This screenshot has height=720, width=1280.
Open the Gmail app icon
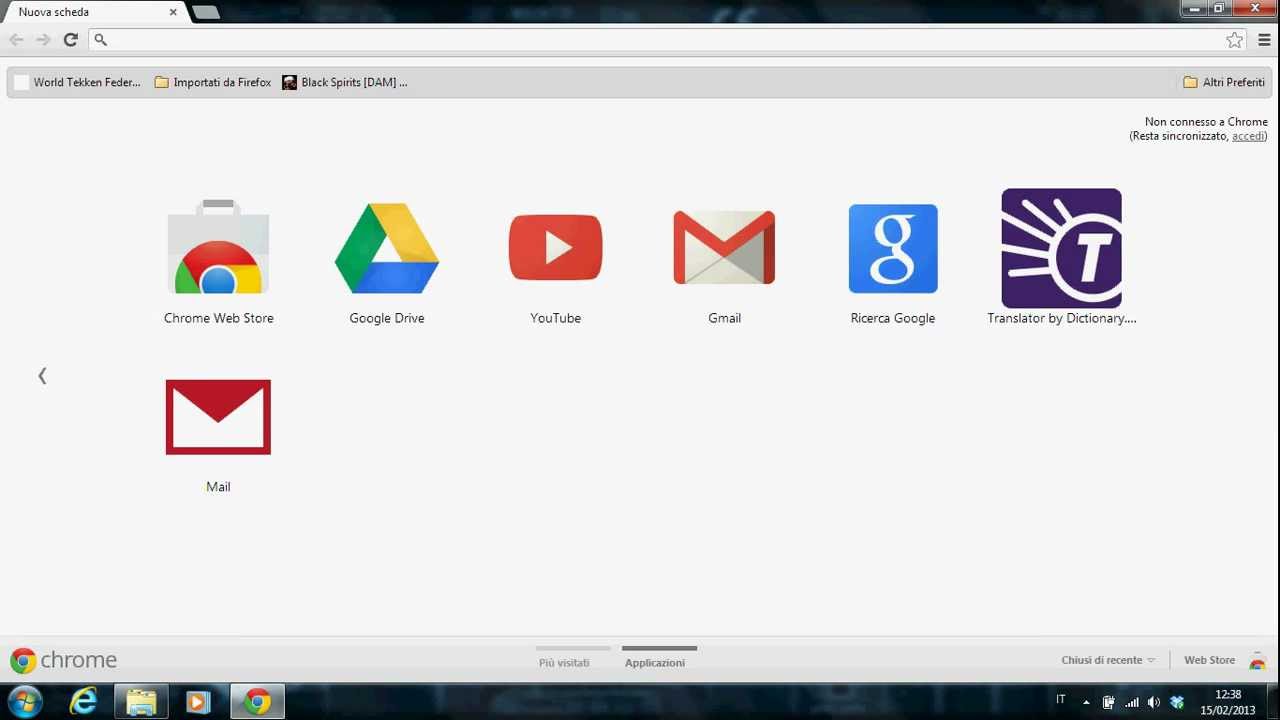(x=724, y=247)
